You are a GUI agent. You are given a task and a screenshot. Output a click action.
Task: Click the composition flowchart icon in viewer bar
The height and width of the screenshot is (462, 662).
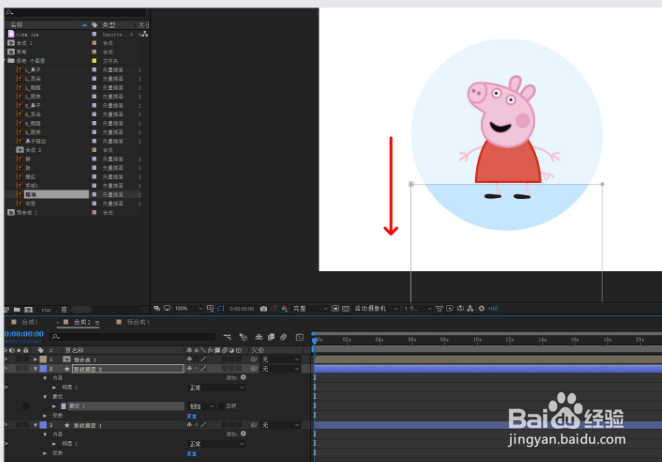coord(470,309)
